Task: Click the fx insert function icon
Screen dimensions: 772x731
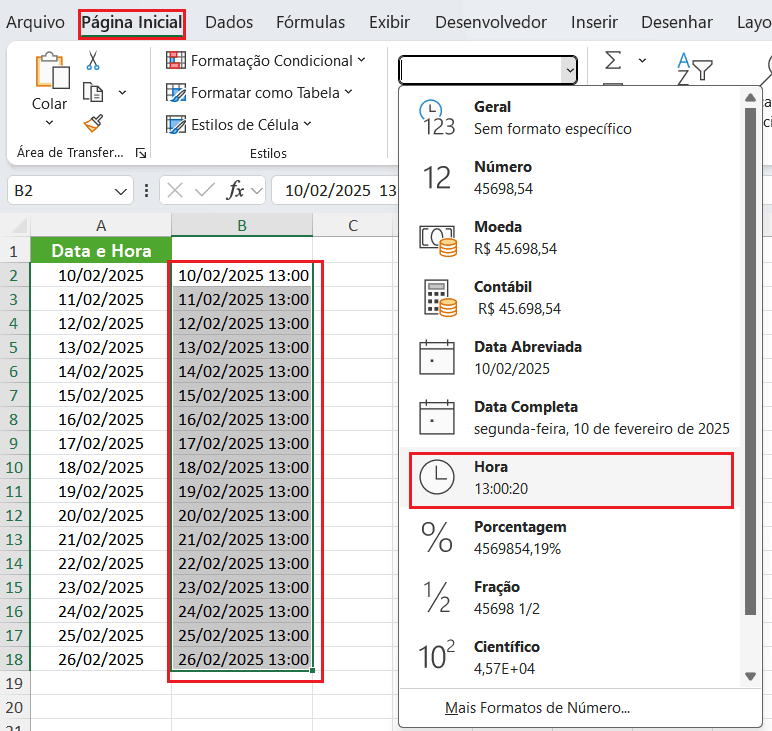Action: 236,190
